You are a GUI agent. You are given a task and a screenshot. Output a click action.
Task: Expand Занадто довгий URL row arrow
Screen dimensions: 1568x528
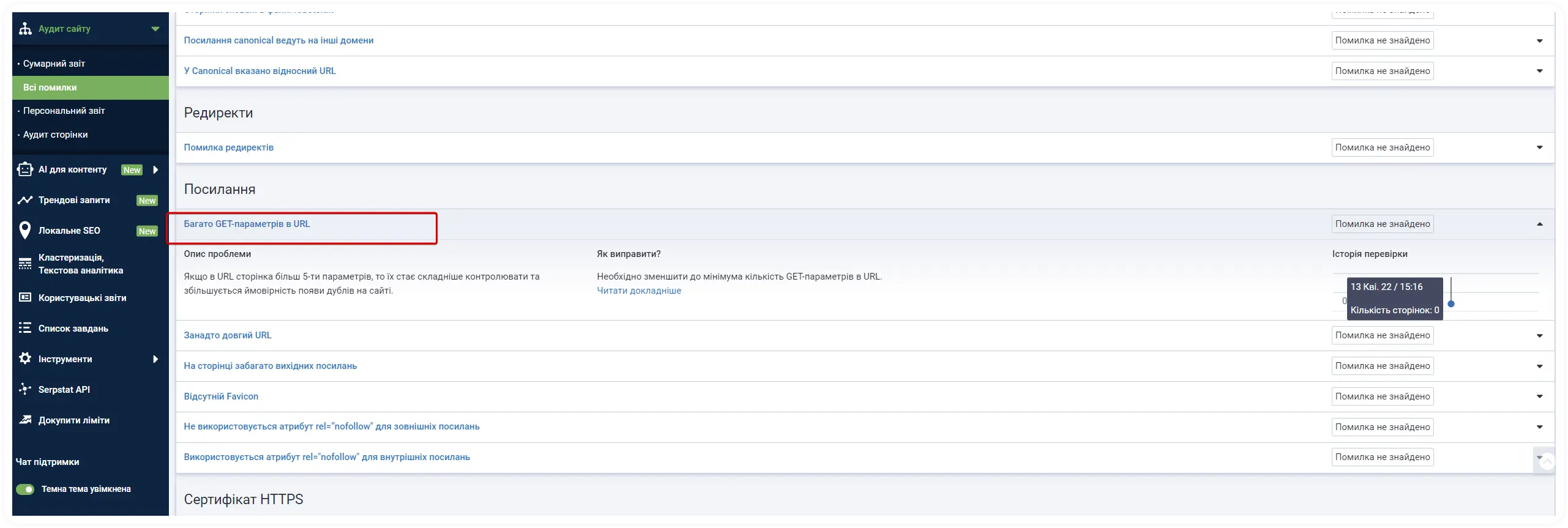(x=1540, y=336)
